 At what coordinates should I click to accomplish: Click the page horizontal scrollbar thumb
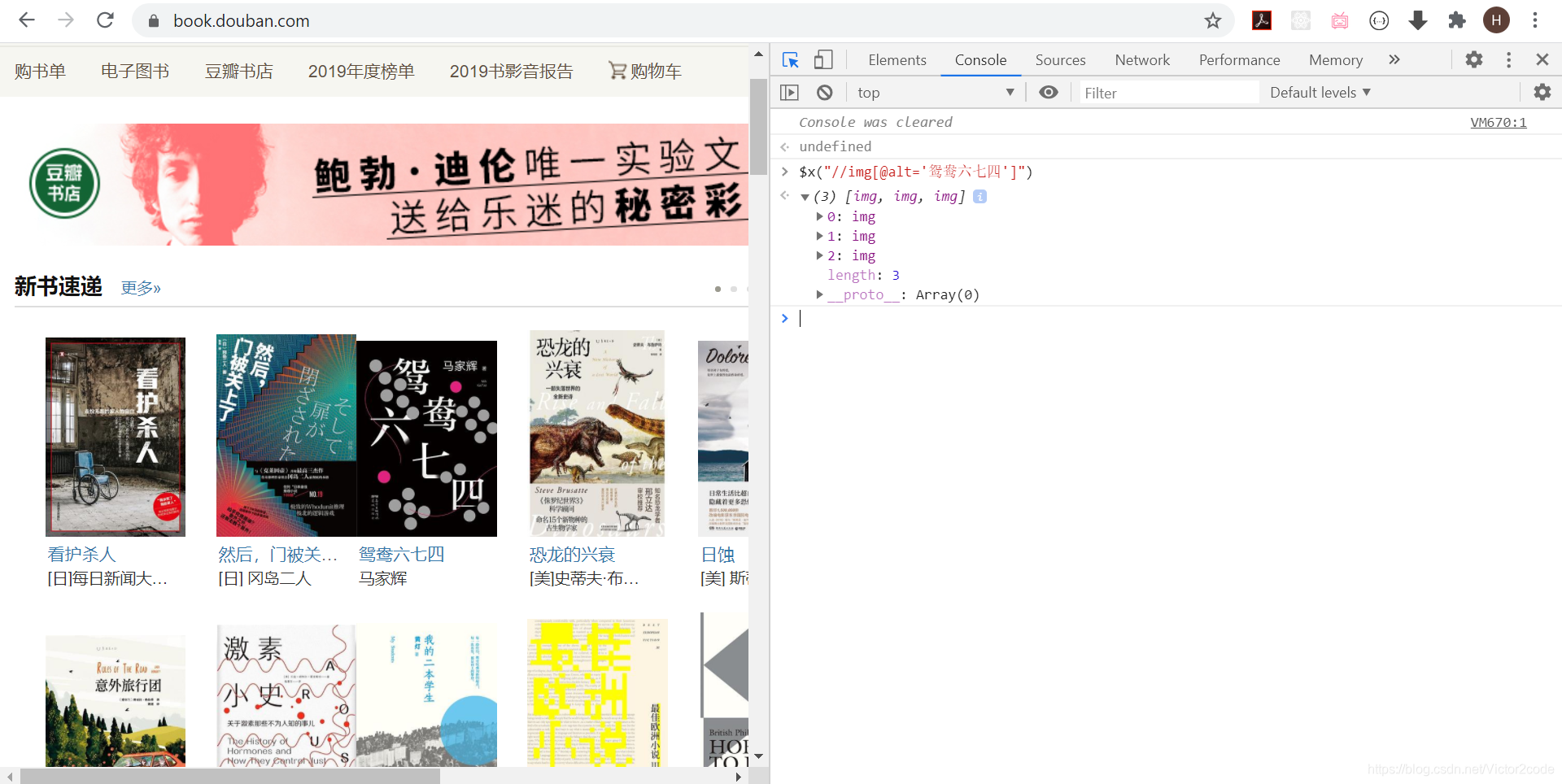tap(230, 776)
